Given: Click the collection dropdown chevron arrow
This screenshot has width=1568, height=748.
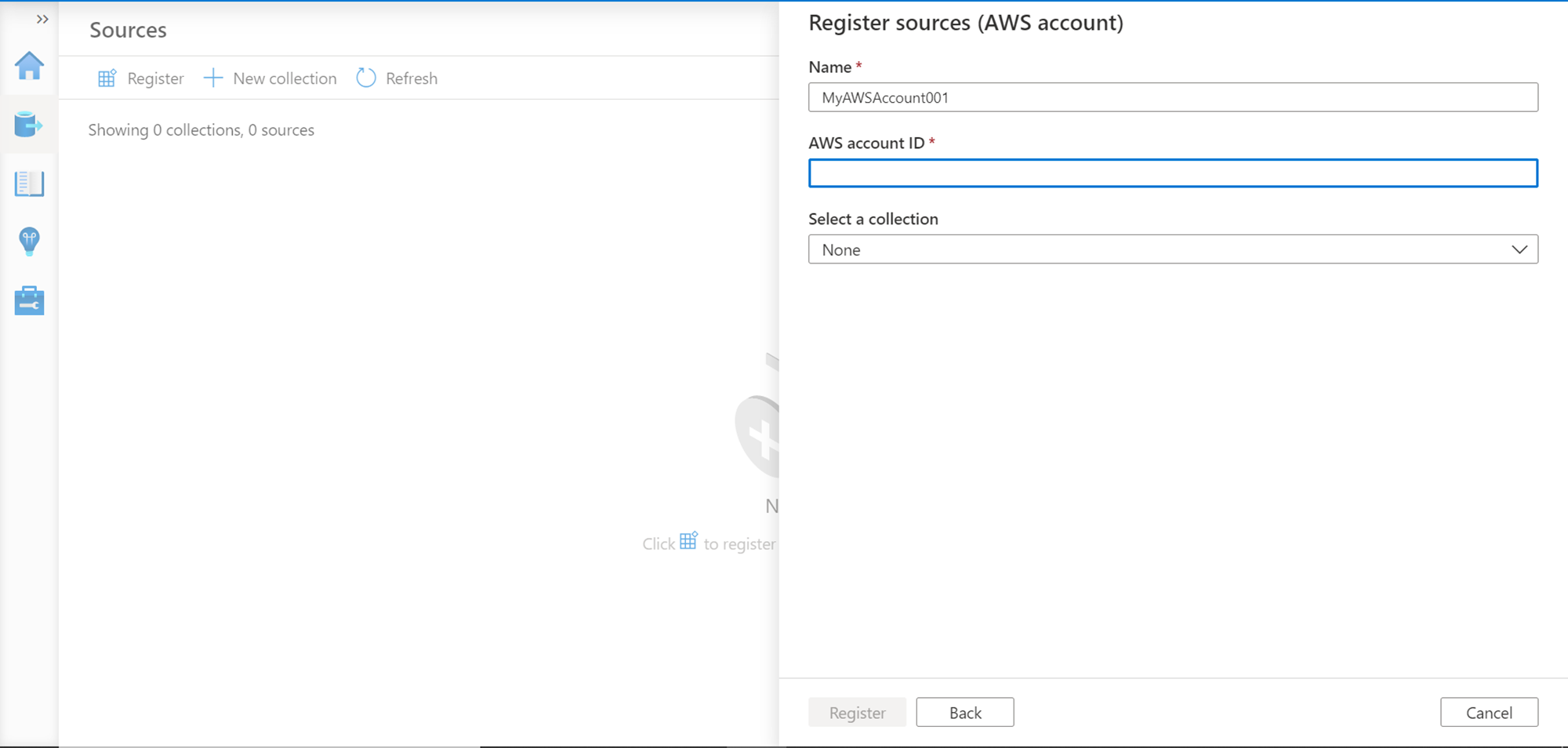Looking at the screenshot, I should pyautogui.click(x=1519, y=250).
